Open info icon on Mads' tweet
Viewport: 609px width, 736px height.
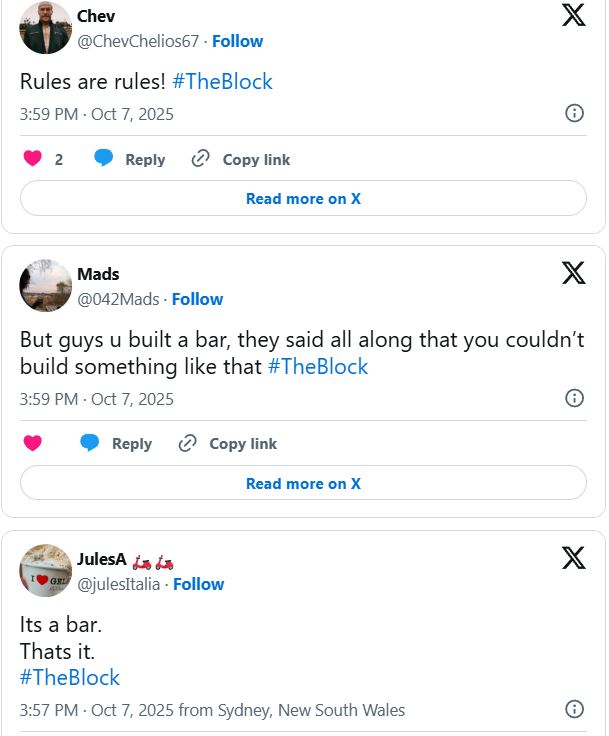575,398
